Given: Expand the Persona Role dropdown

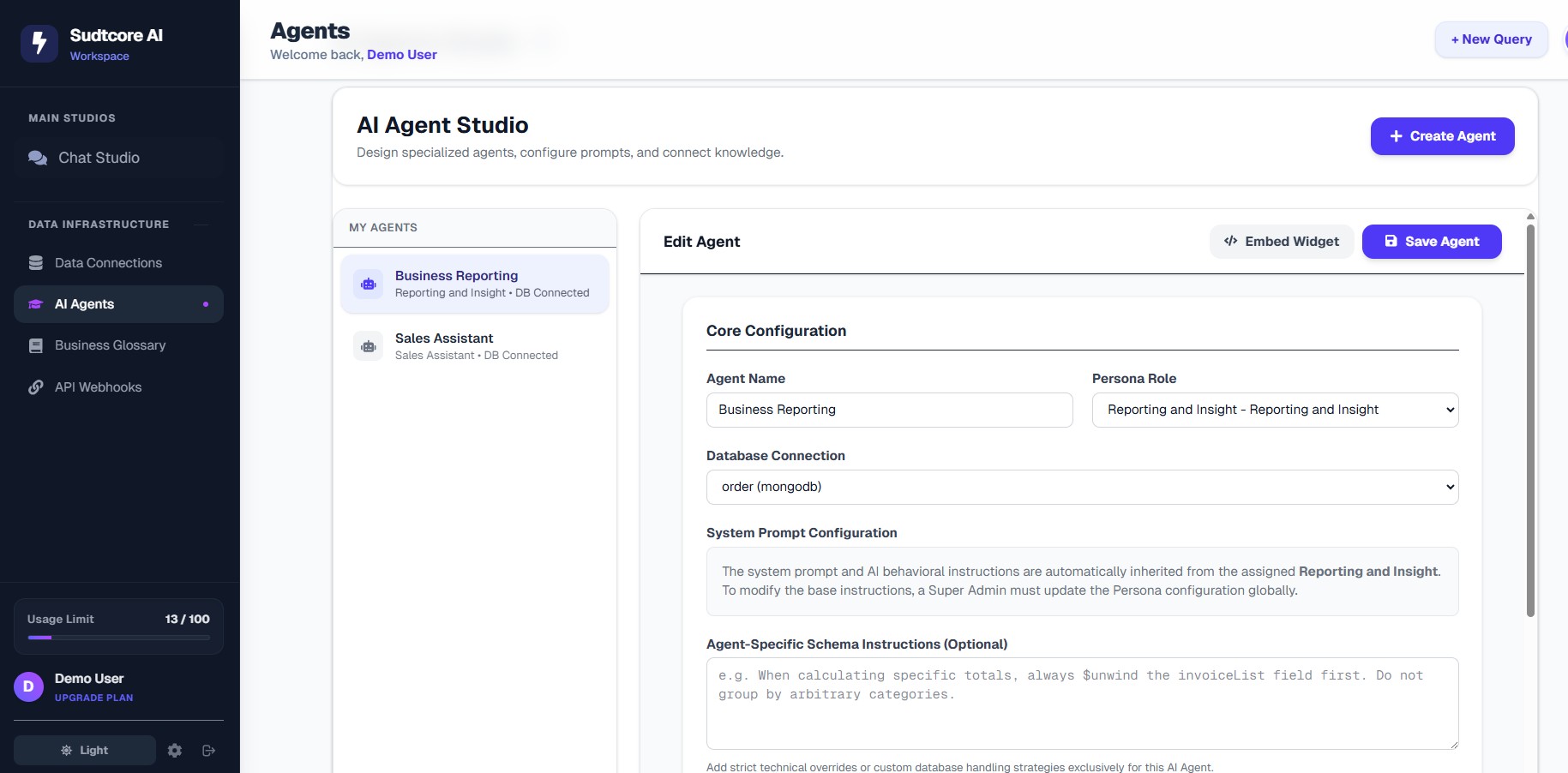Looking at the screenshot, I should 1275,410.
